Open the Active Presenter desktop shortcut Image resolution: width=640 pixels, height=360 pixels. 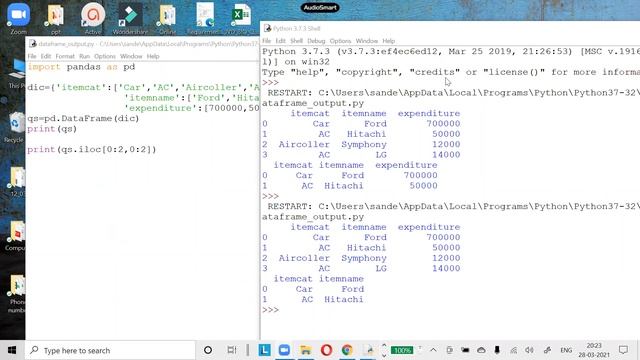(93, 18)
